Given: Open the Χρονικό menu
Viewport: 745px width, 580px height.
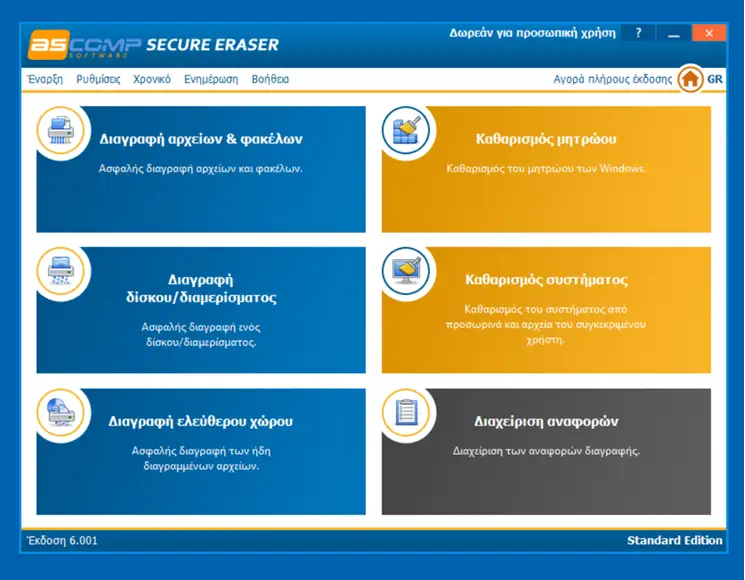Looking at the screenshot, I should coord(152,79).
